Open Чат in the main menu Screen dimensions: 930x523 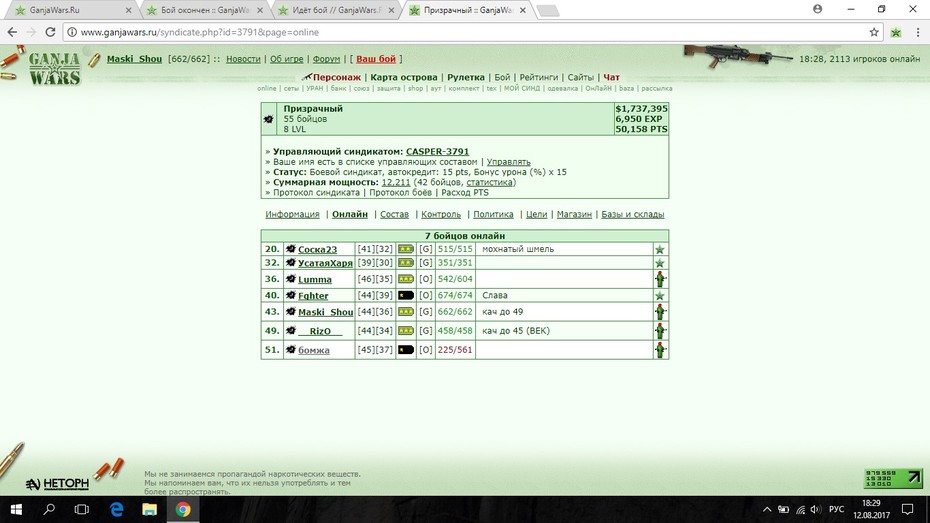[x=611, y=77]
